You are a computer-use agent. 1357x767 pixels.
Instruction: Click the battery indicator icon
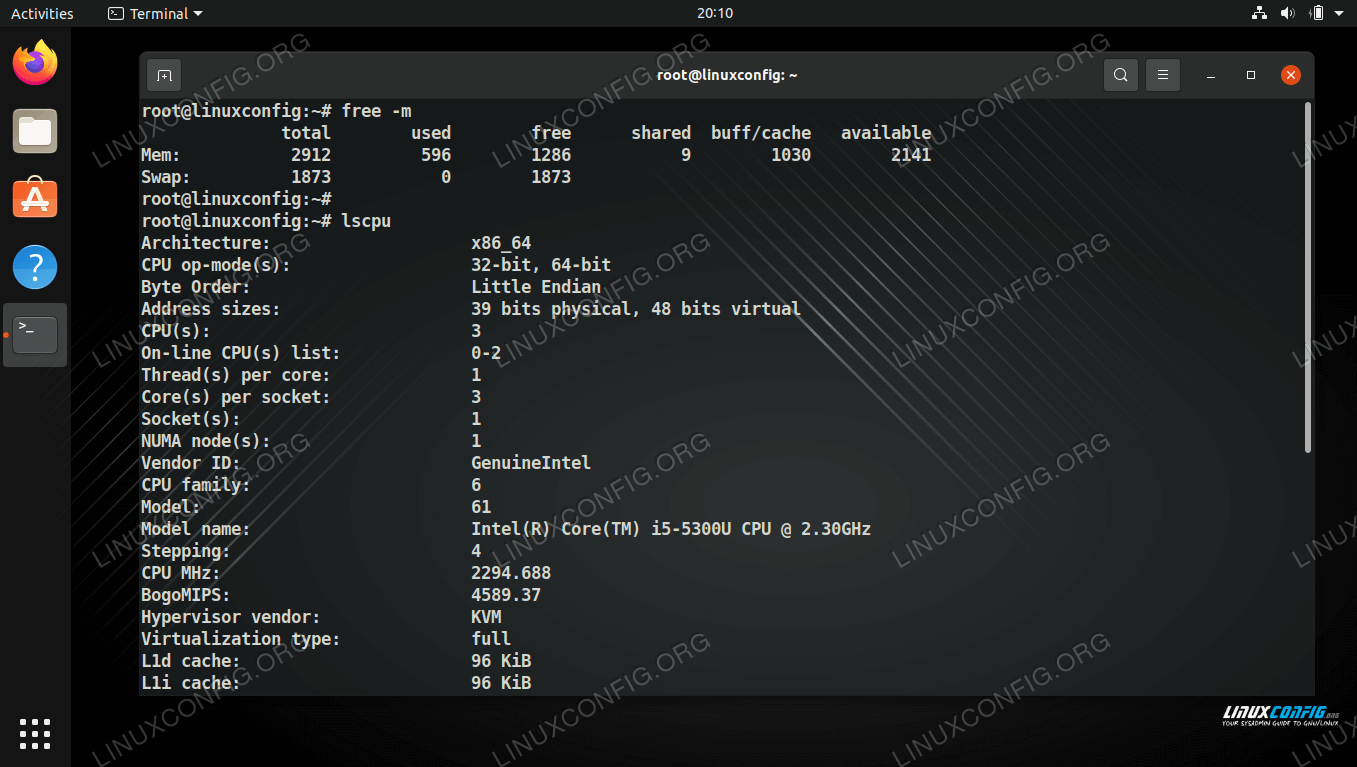tap(1317, 13)
